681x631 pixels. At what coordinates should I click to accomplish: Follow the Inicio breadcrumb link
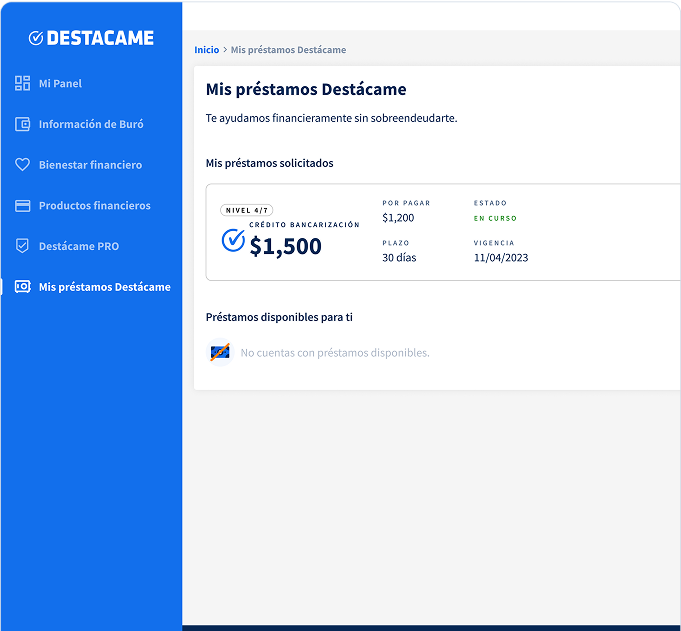(x=206, y=50)
